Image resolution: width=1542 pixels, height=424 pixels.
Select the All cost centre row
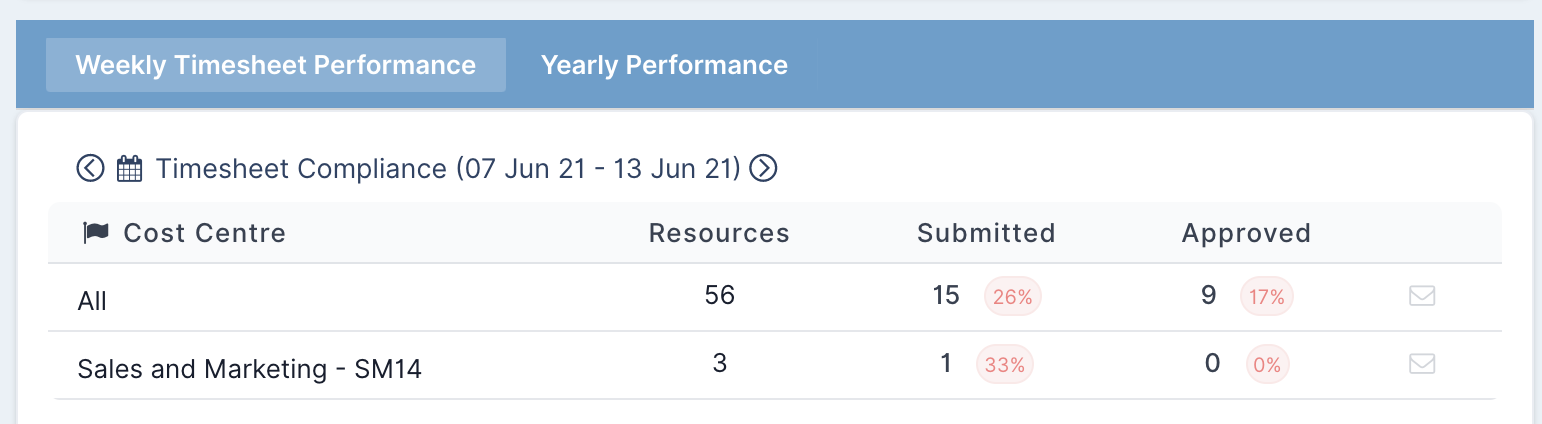(x=775, y=297)
